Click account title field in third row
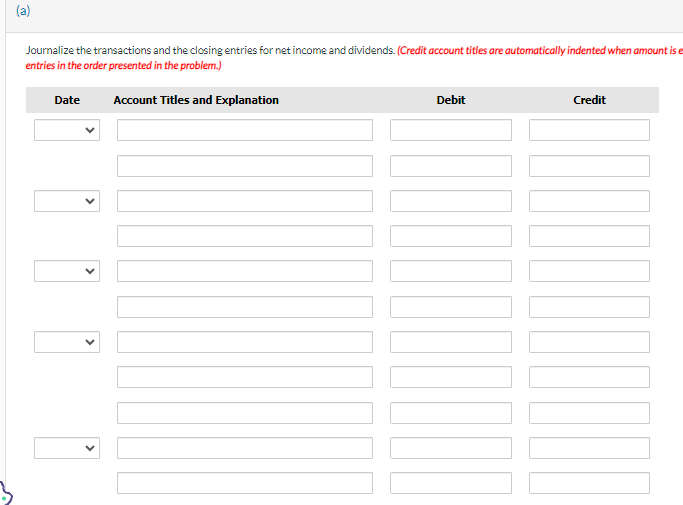 coord(245,201)
